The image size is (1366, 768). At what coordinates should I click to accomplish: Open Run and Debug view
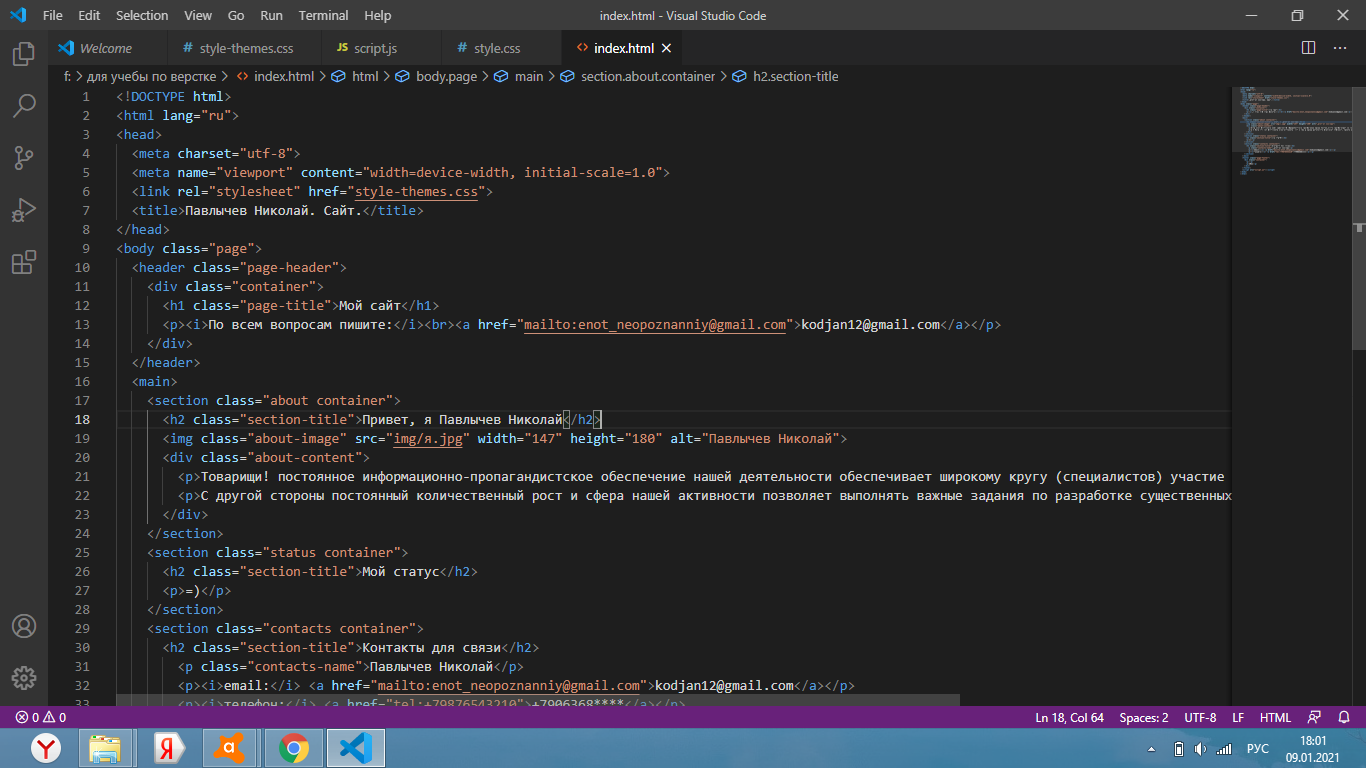click(24, 210)
